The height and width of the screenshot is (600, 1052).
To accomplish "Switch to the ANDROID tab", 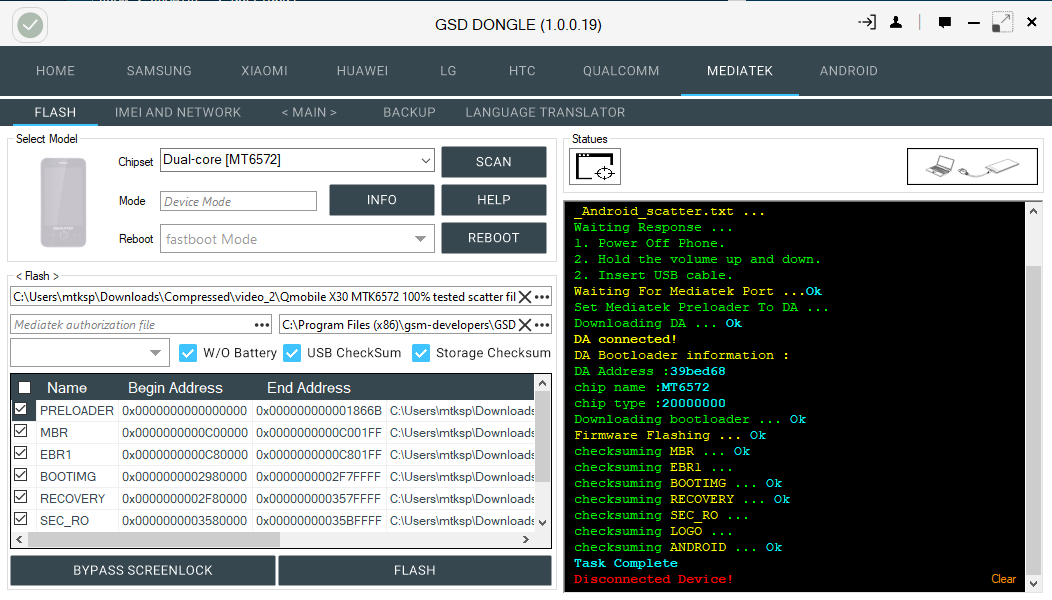I will pos(849,70).
